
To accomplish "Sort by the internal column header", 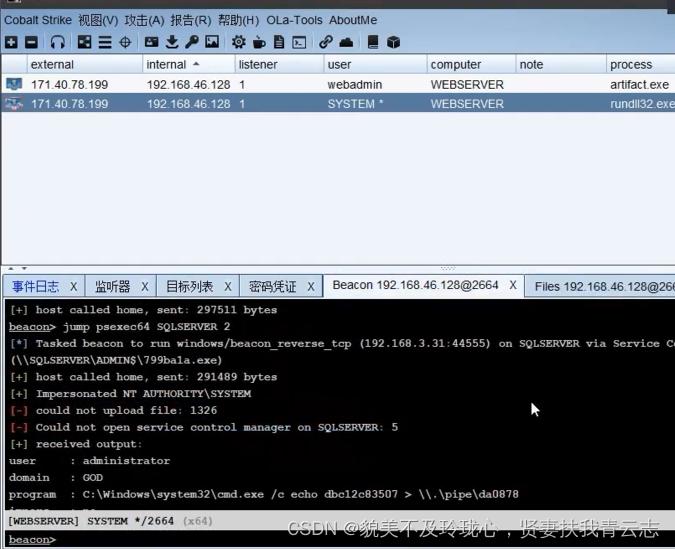I will click(x=189, y=65).
